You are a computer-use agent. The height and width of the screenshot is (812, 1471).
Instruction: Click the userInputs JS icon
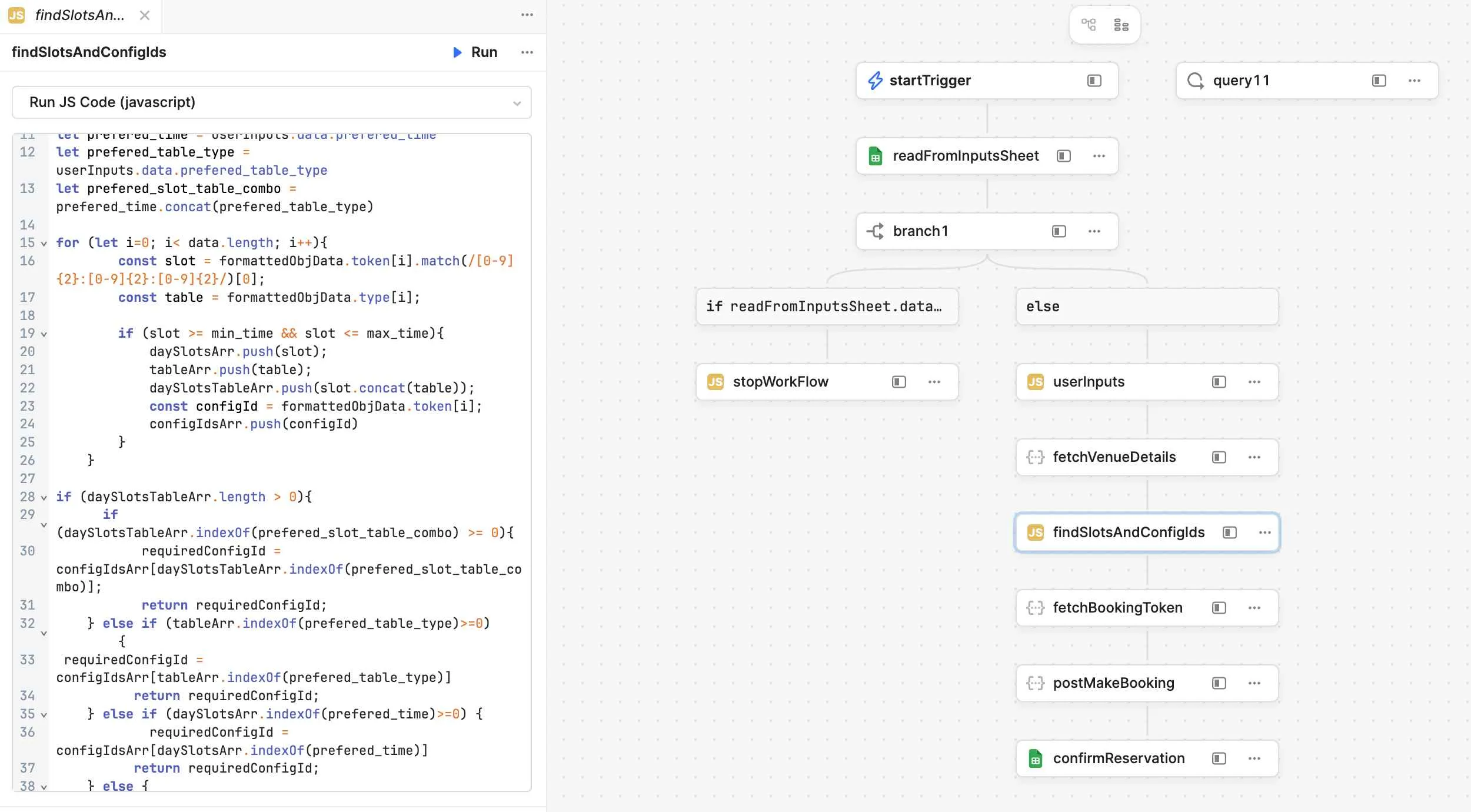(x=1036, y=382)
